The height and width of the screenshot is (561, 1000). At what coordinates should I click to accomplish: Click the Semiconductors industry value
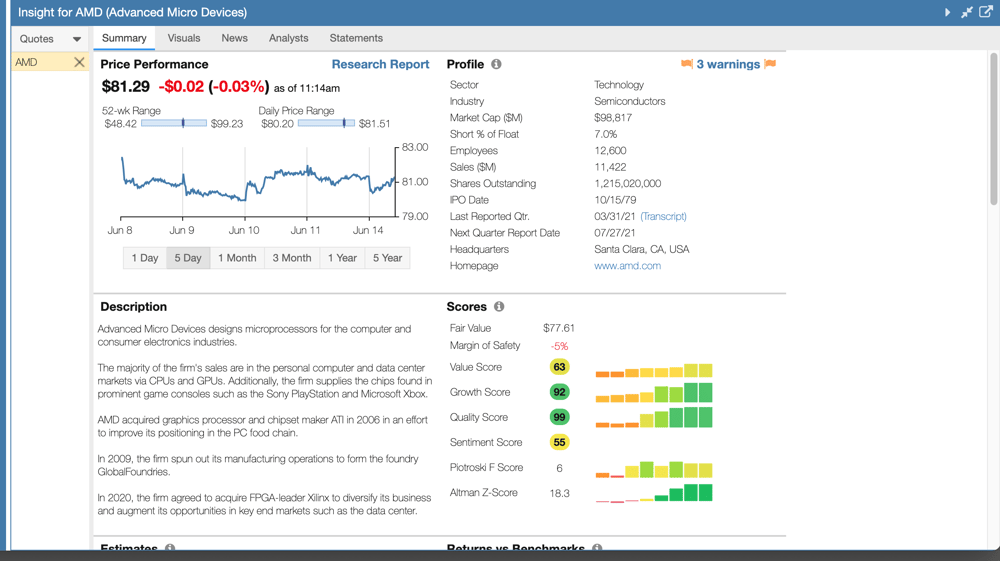(629, 101)
